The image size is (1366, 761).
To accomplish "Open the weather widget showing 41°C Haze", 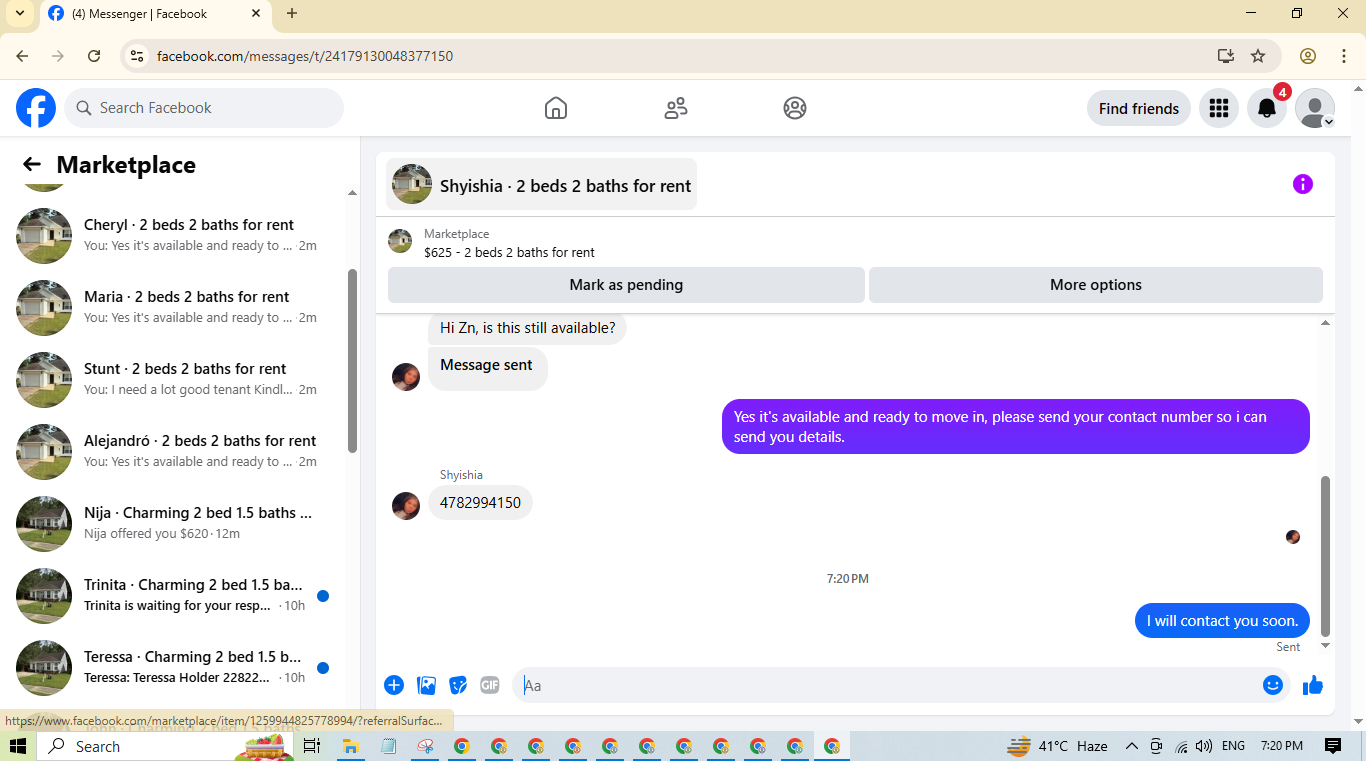I will (x=1057, y=746).
